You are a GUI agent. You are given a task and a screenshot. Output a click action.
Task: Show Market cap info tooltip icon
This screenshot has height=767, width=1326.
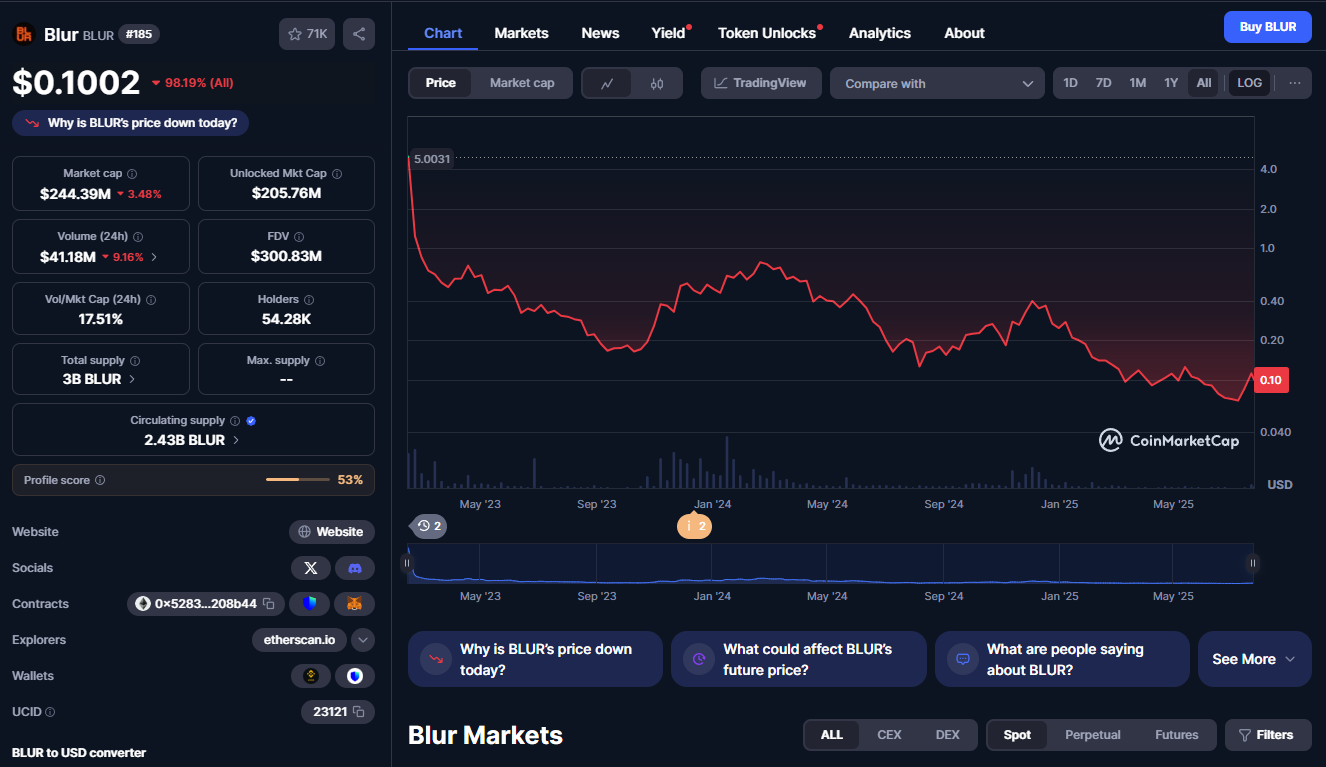click(132, 174)
